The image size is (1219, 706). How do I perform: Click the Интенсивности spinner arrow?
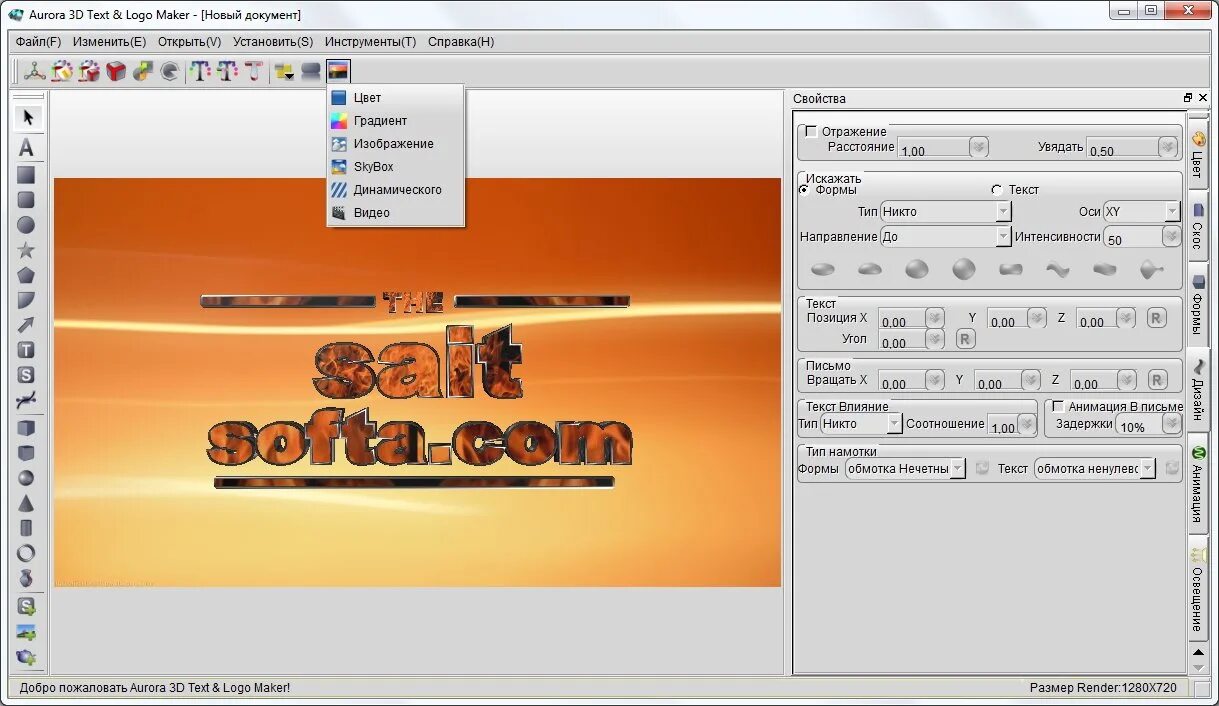click(1171, 237)
